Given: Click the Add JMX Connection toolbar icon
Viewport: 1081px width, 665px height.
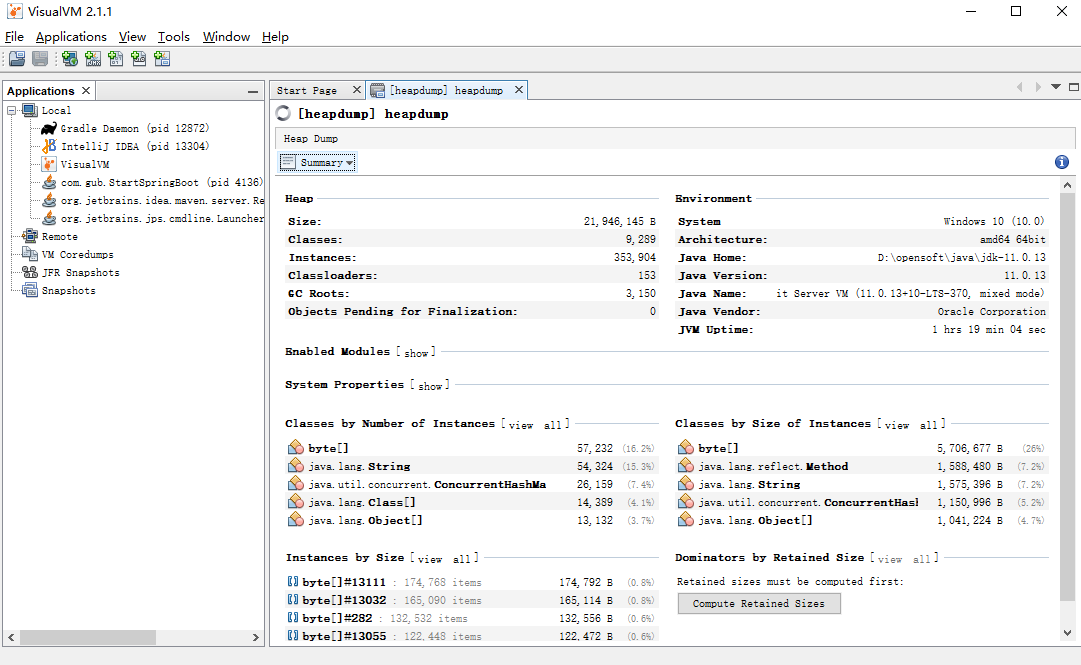Looking at the screenshot, I should tap(93, 58).
